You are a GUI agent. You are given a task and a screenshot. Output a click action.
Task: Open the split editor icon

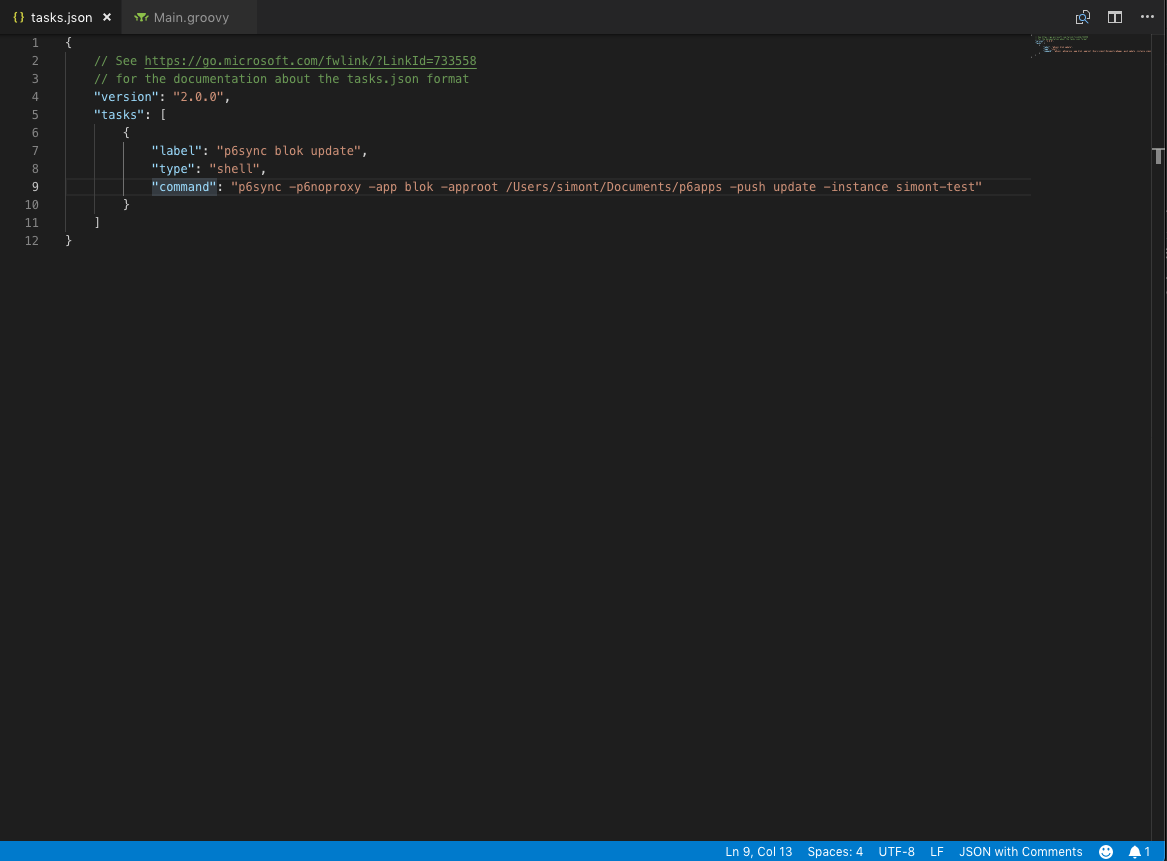tap(1114, 17)
